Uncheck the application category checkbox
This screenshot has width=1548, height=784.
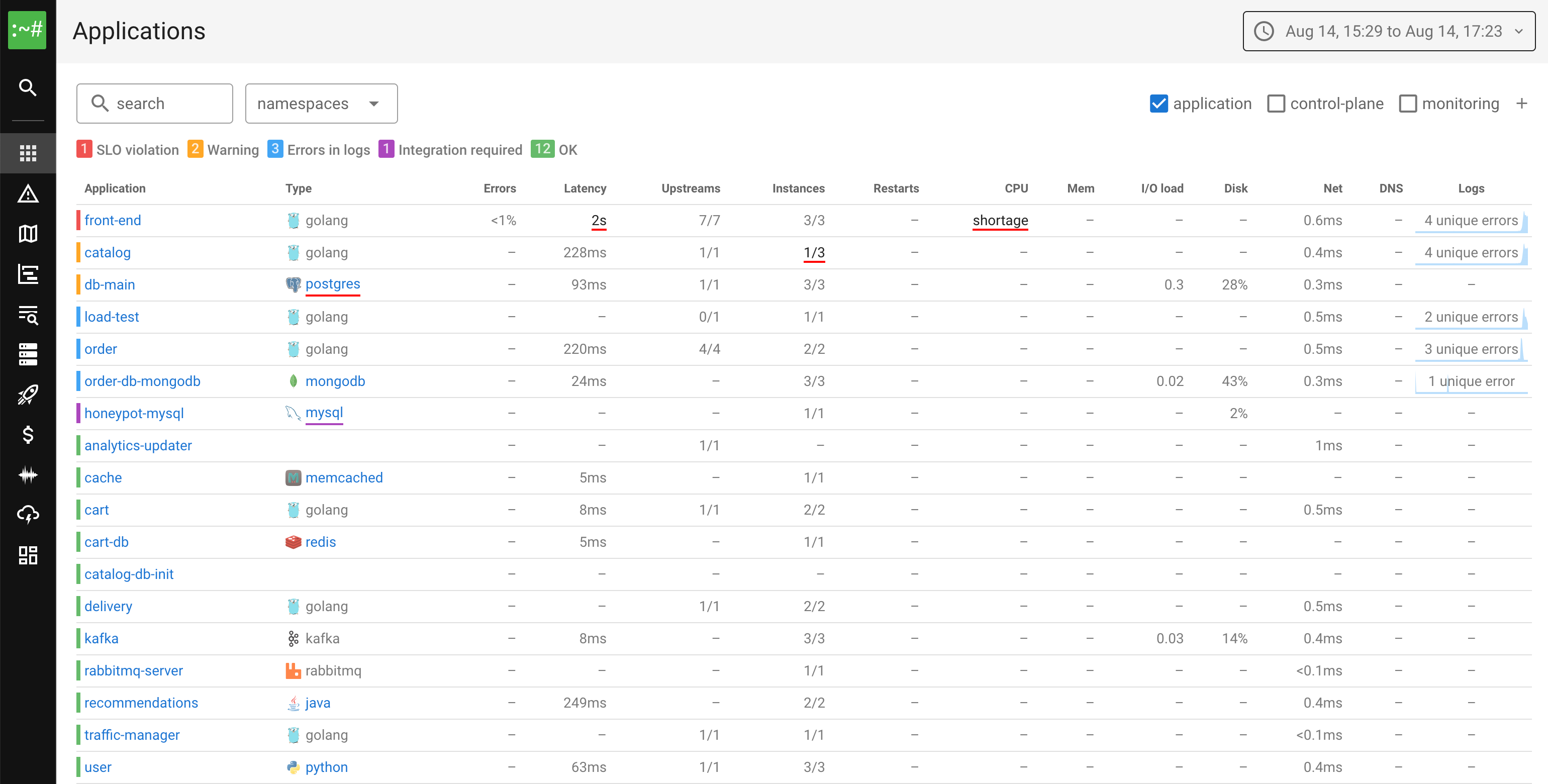(1159, 104)
